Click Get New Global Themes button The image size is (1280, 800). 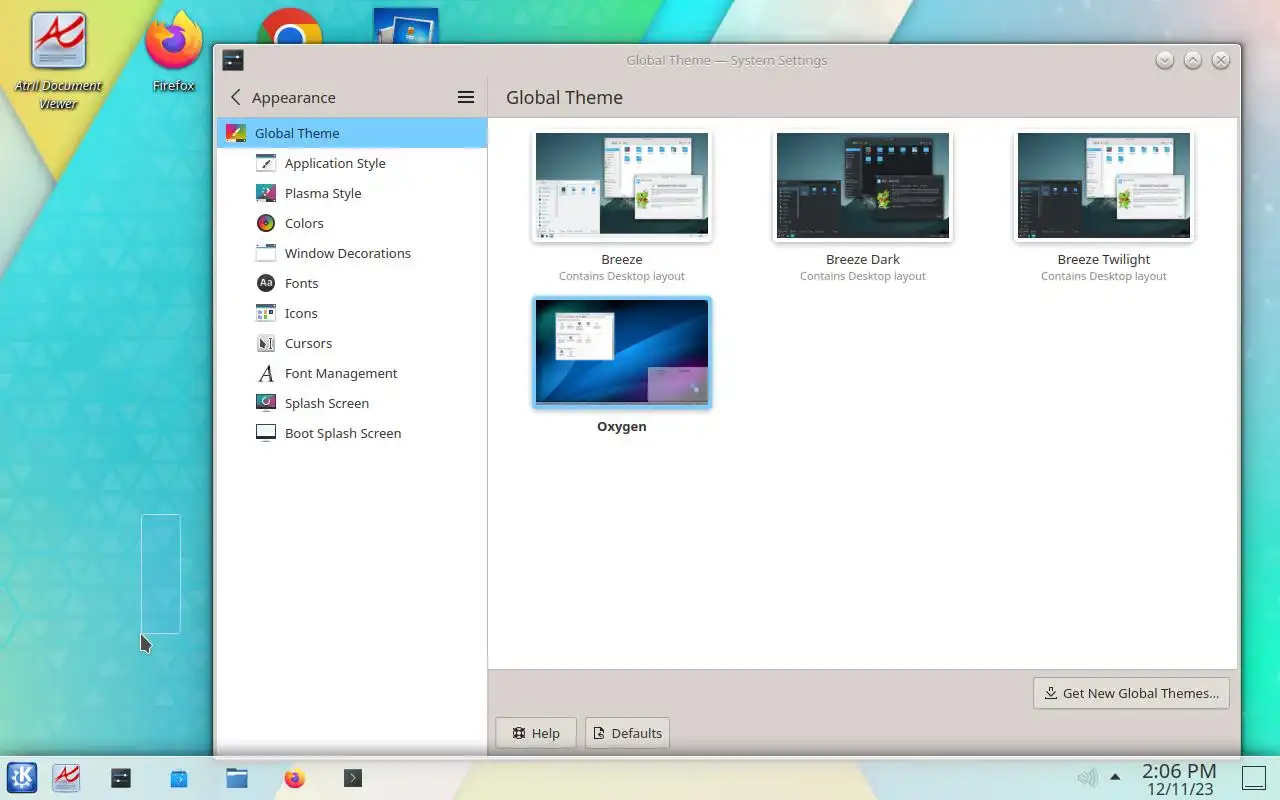tap(1131, 693)
